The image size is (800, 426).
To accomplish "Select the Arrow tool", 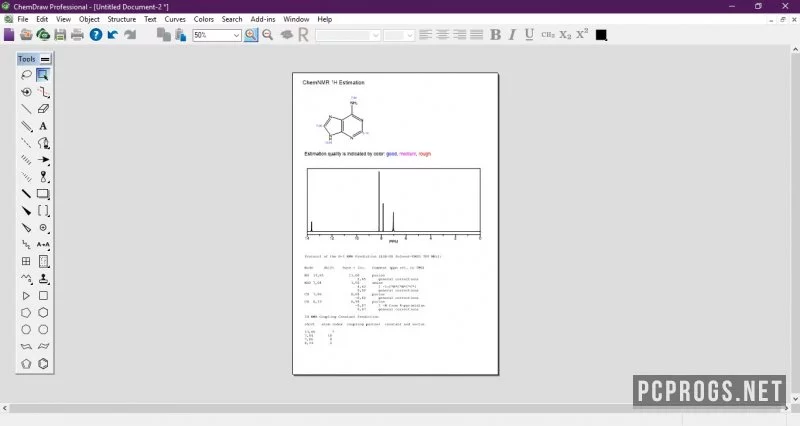I will click(x=43, y=160).
